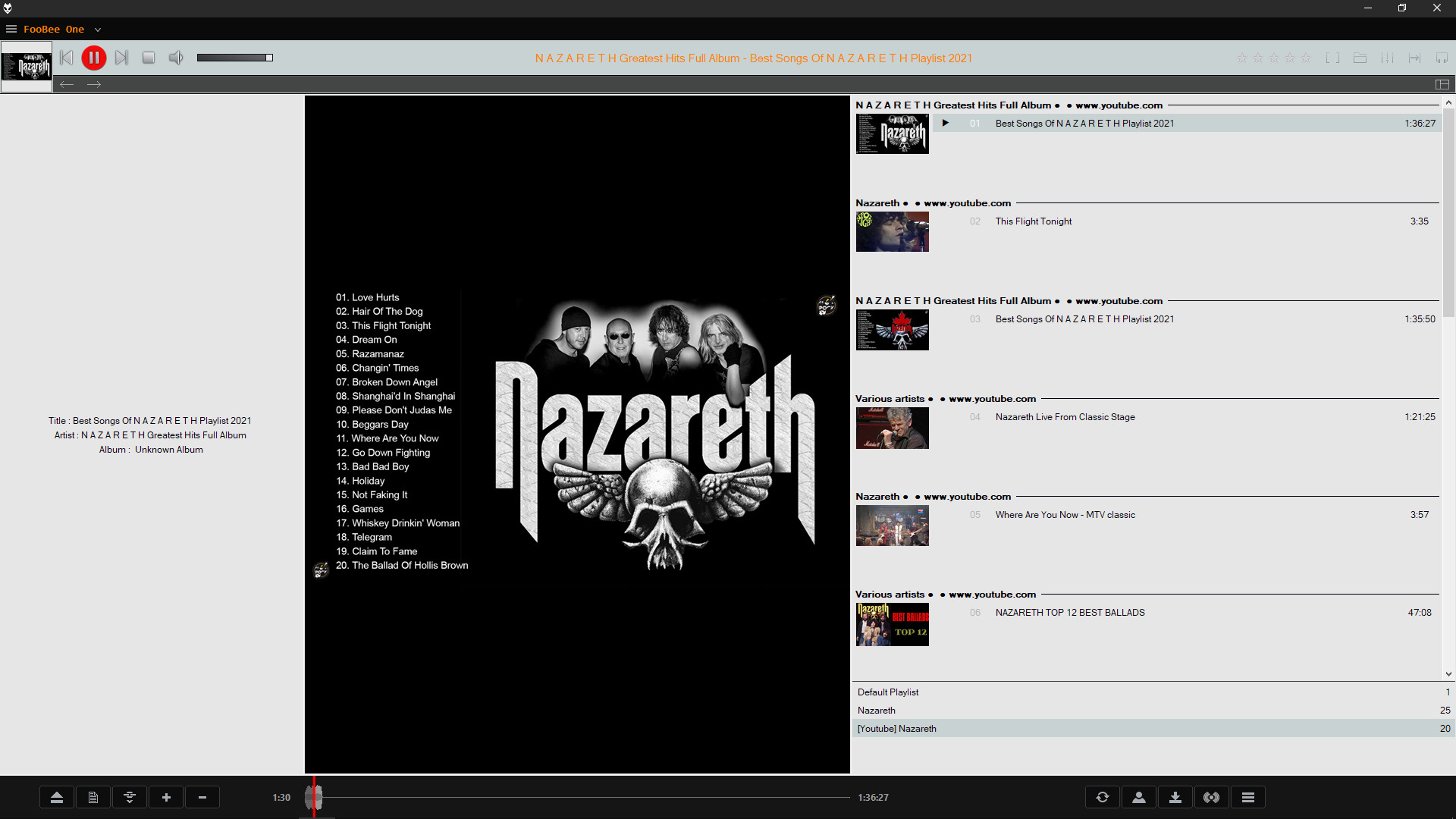Set the fifth rating star

tap(1306, 58)
